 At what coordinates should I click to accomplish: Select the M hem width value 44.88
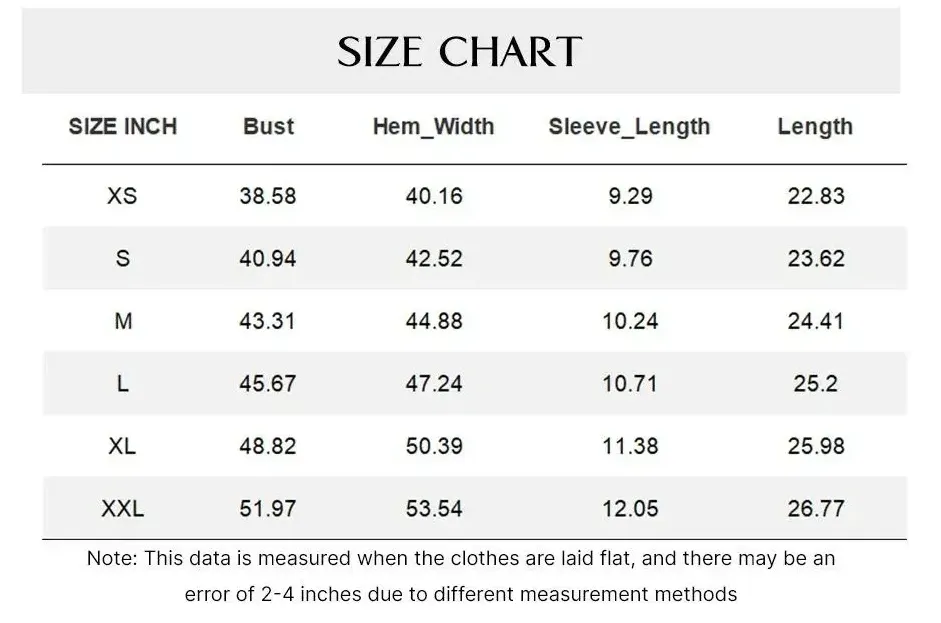coord(434,321)
